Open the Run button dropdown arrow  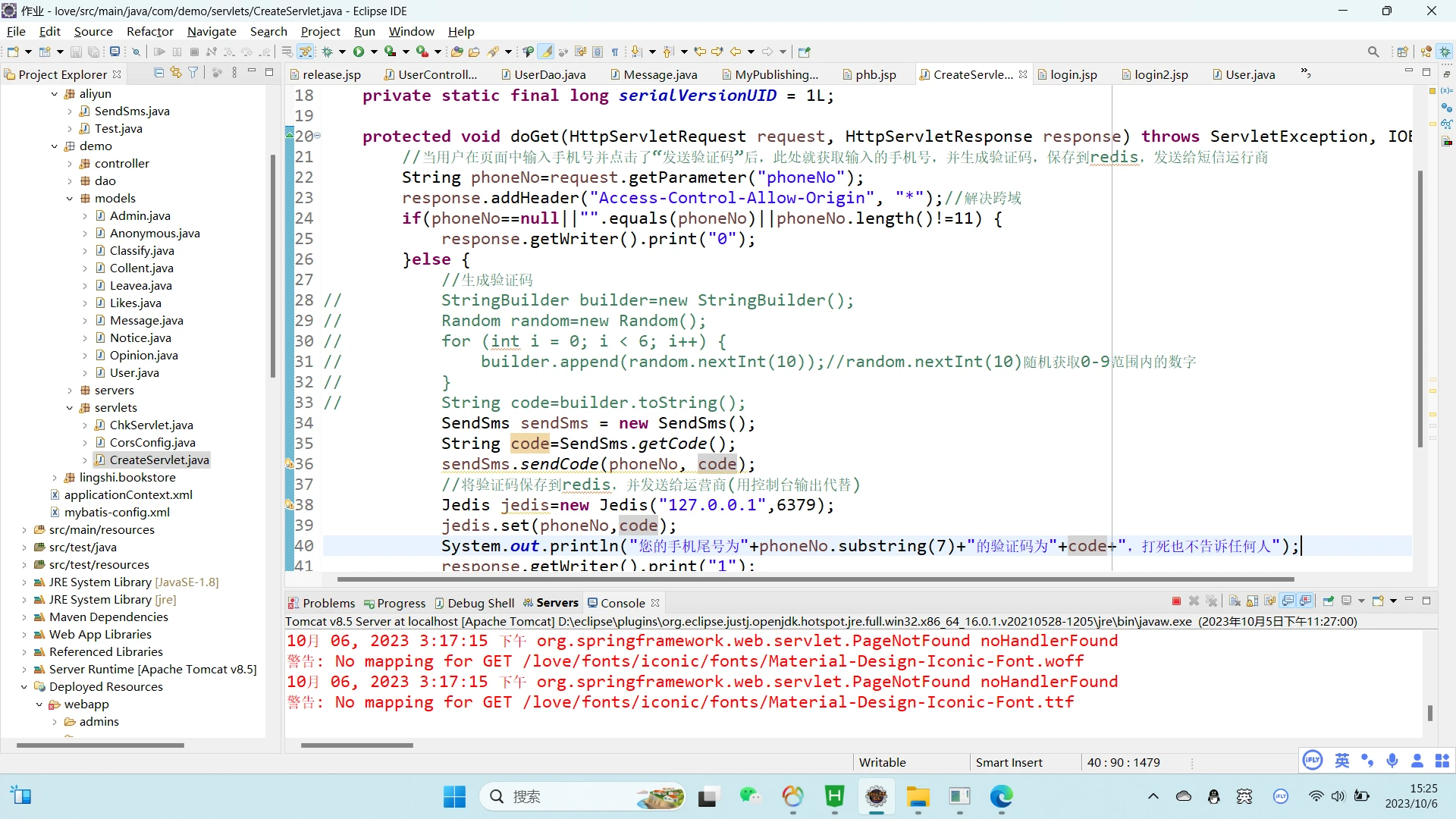point(374,52)
